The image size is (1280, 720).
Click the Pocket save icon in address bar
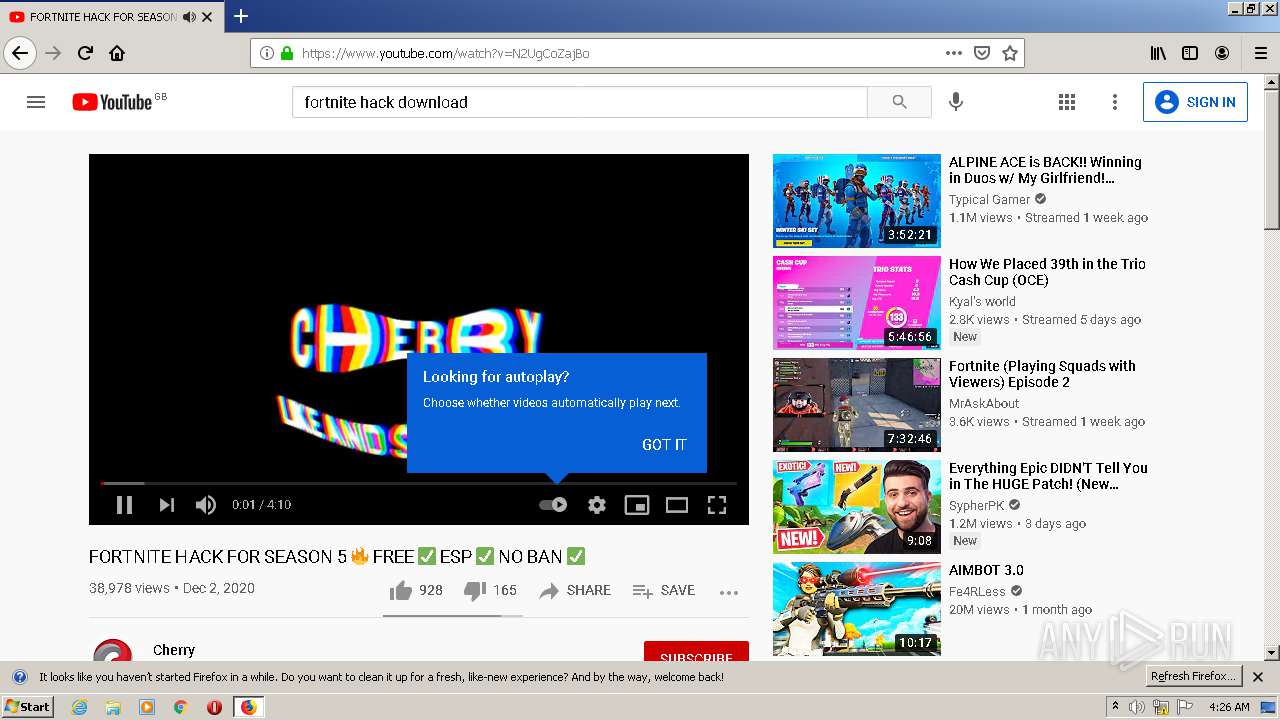pyautogui.click(x=982, y=53)
